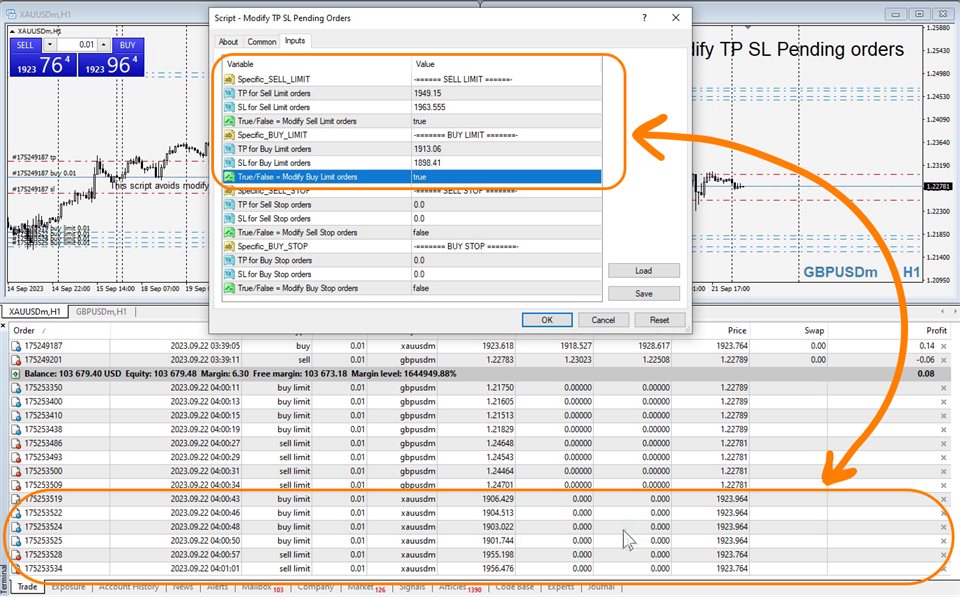This screenshot has height=597, width=960.
Task: Open the GBPUSDm,H1 chart tab
Action: [x=101, y=312]
